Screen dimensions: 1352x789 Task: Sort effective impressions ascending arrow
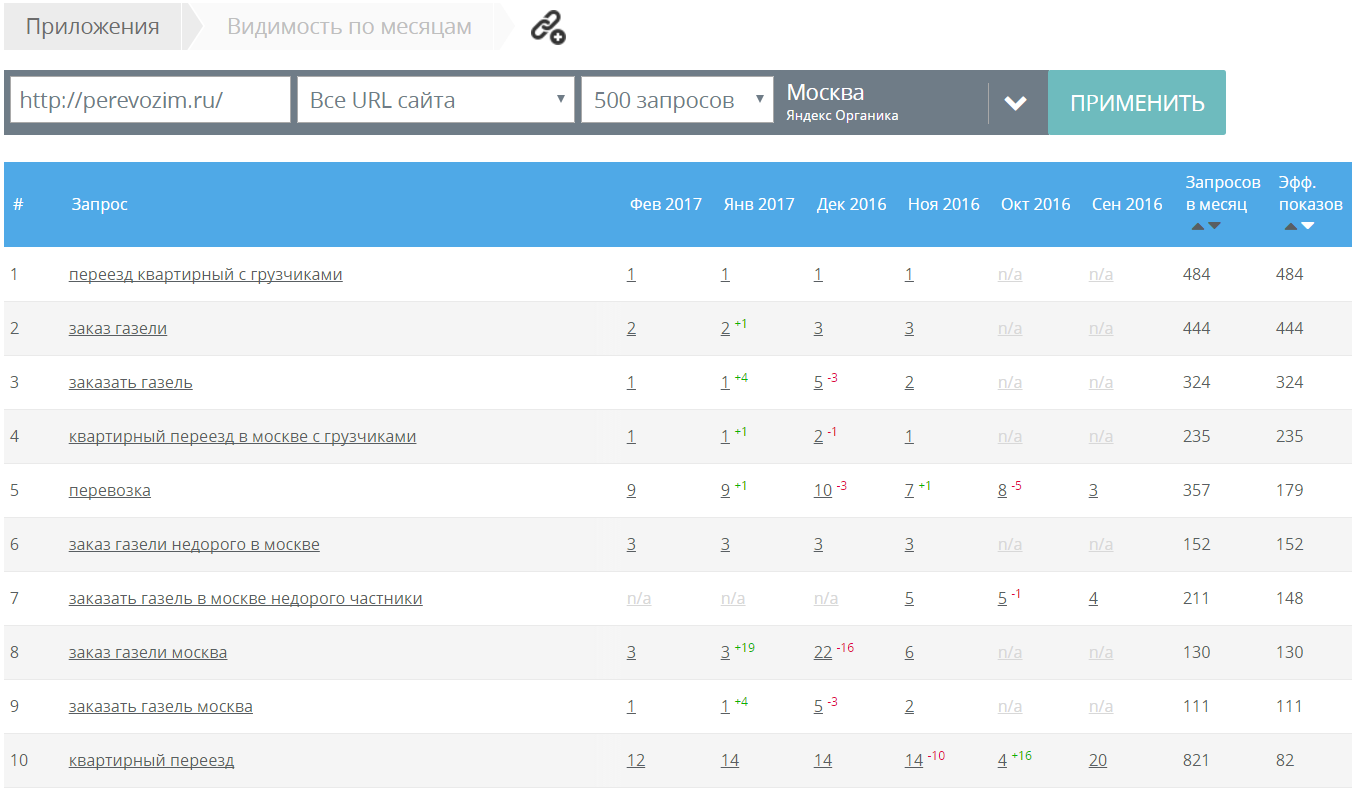(1291, 226)
